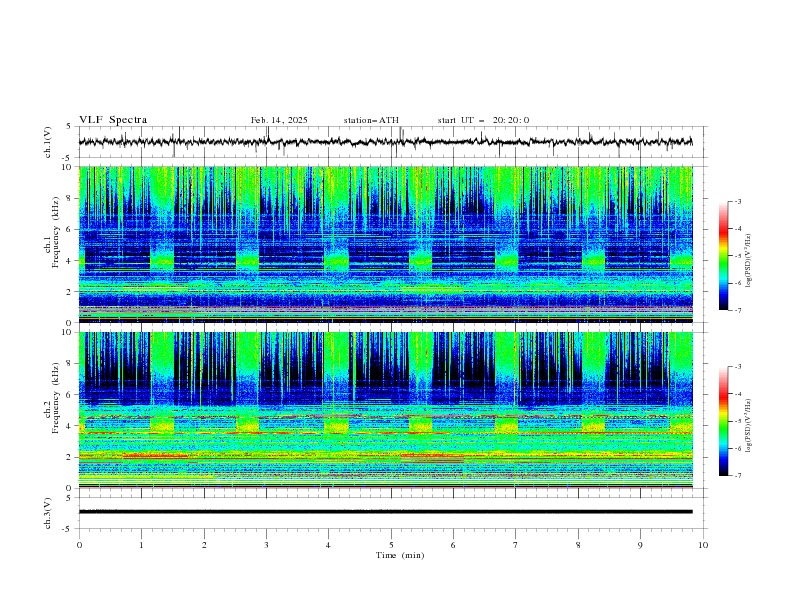Click the "8" kHz tick on ch.1 frequency axis
This screenshot has width=792, height=612.
(70, 198)
